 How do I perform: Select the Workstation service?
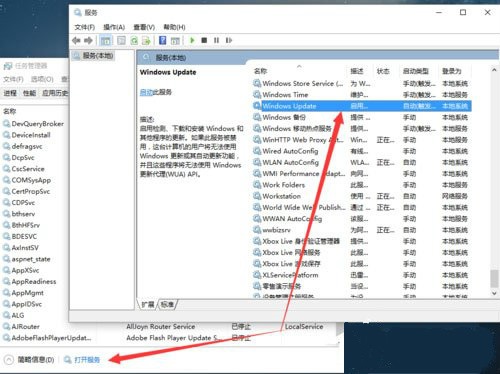(362, 196)
